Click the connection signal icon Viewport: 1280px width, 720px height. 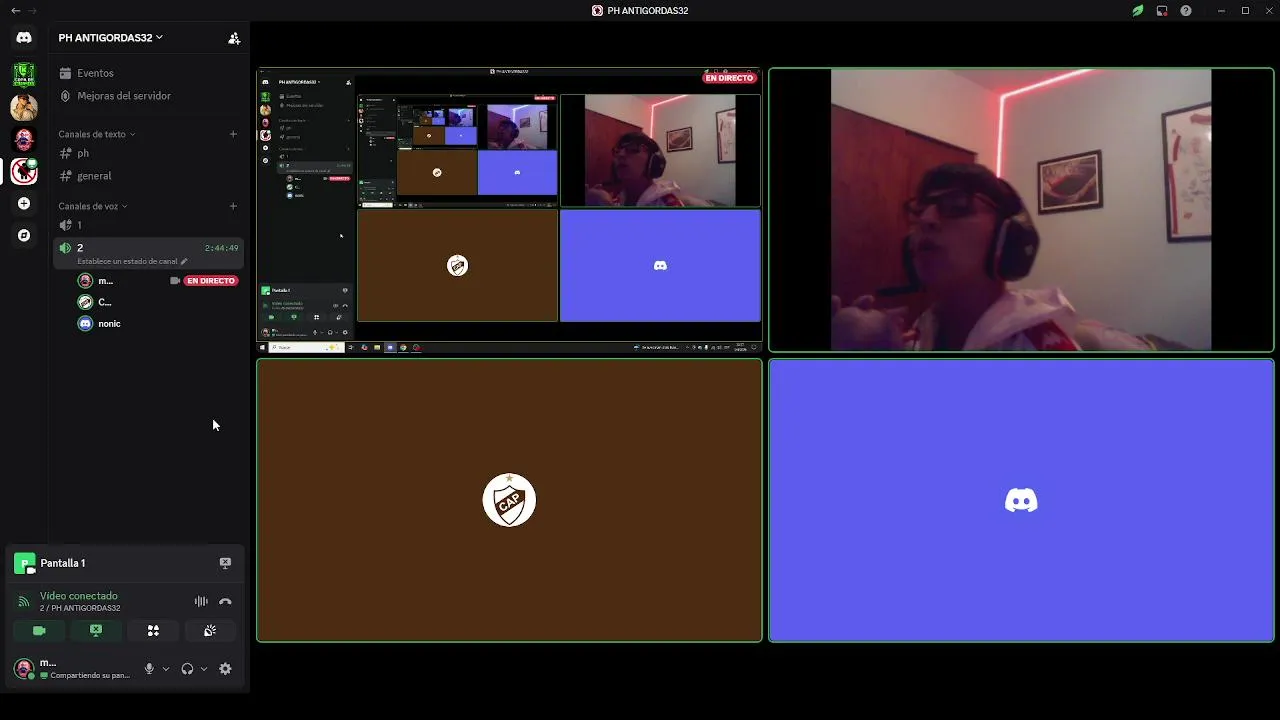[x=24, y=602]
